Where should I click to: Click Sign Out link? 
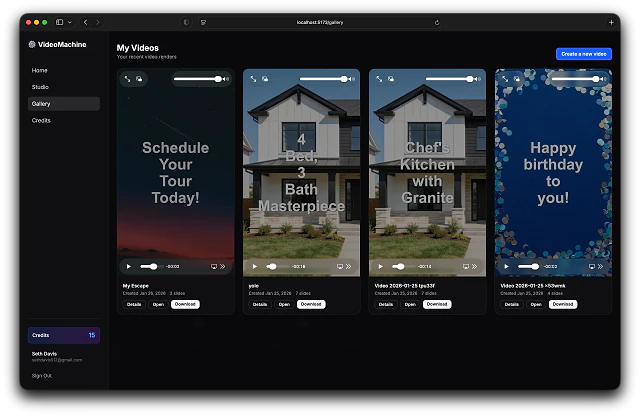(x=41, y=375)
